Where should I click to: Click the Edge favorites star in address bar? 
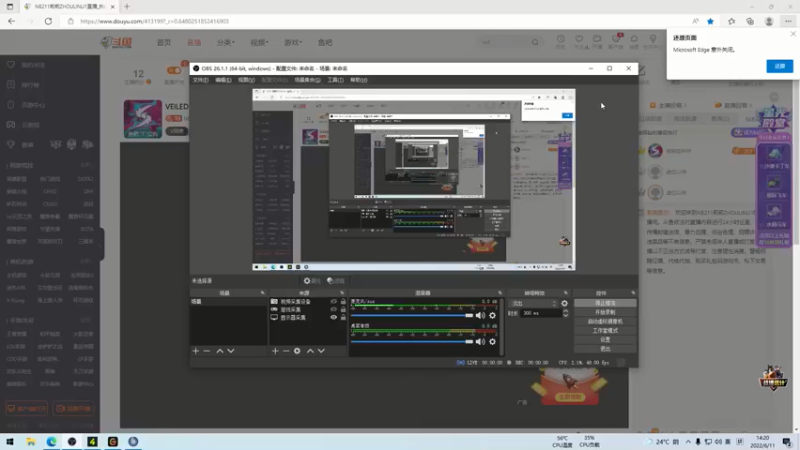[x=710, y=21]
